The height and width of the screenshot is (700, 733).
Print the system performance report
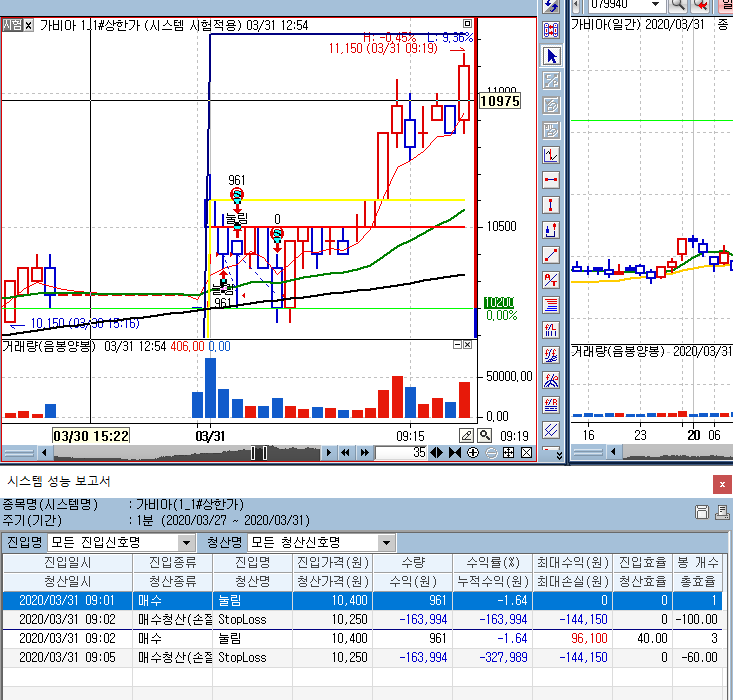click(x=721, y=513)
